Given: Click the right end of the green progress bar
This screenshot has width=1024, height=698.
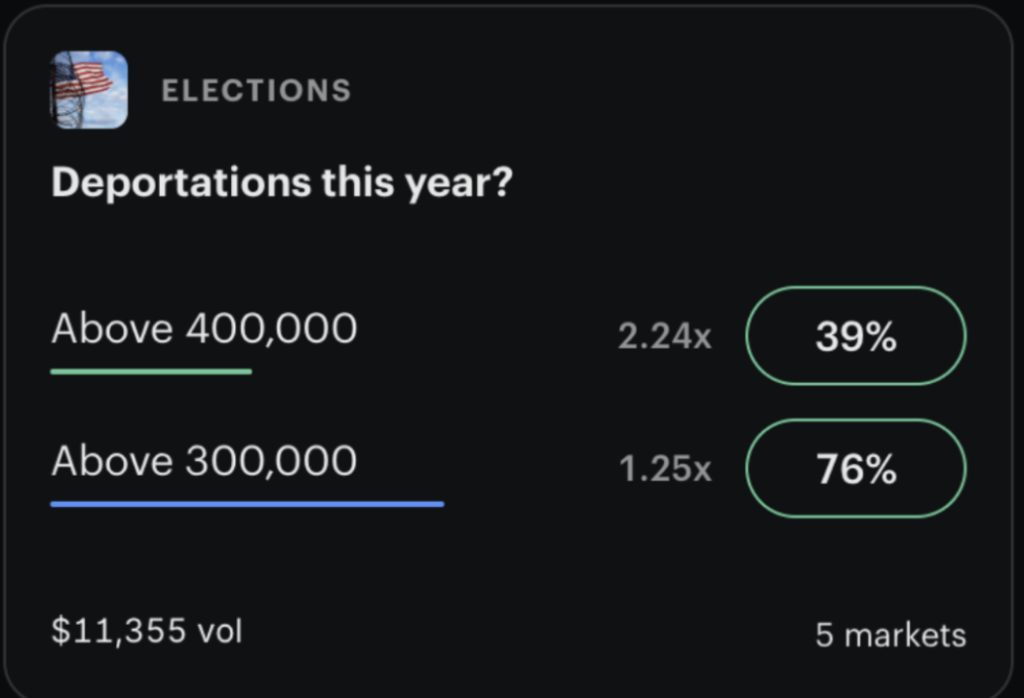Looking at the screenshot, I should (246, 372).
